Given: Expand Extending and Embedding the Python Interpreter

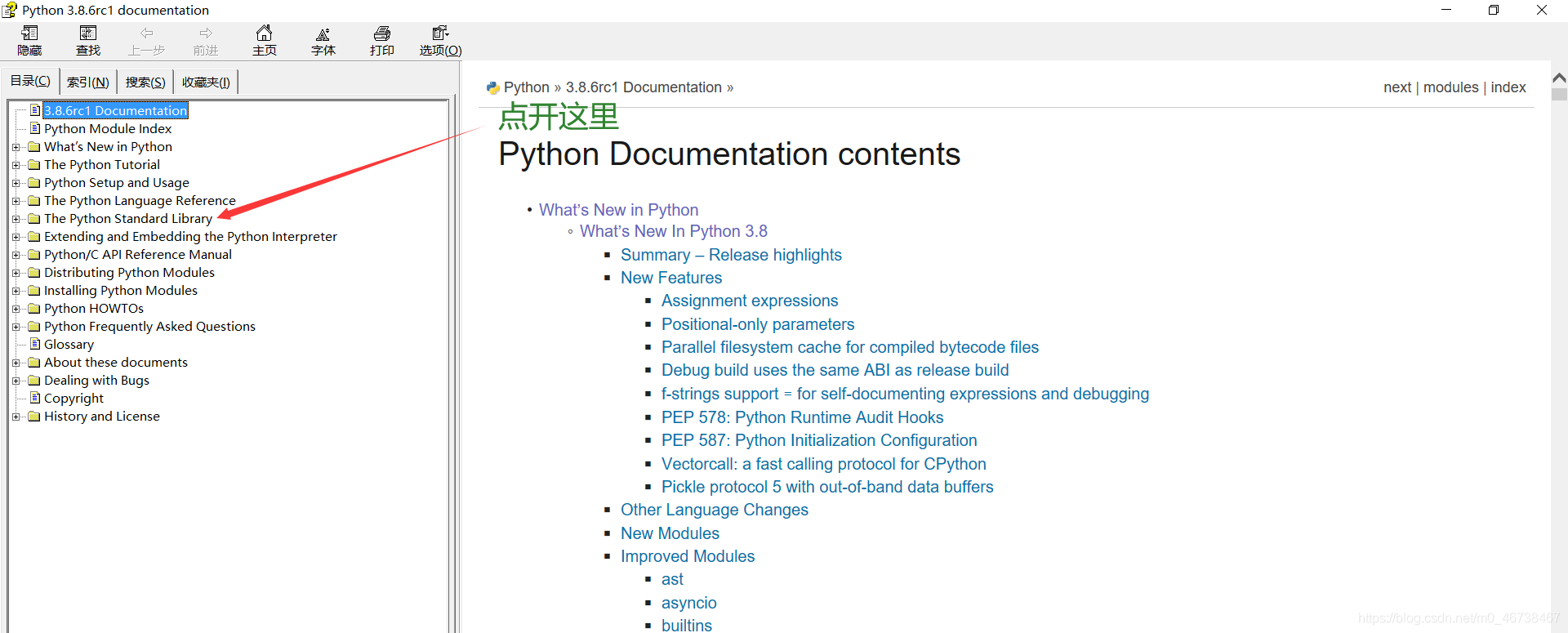Looking at the screenshot, I should pyautogui.click(x=16, y=237).
